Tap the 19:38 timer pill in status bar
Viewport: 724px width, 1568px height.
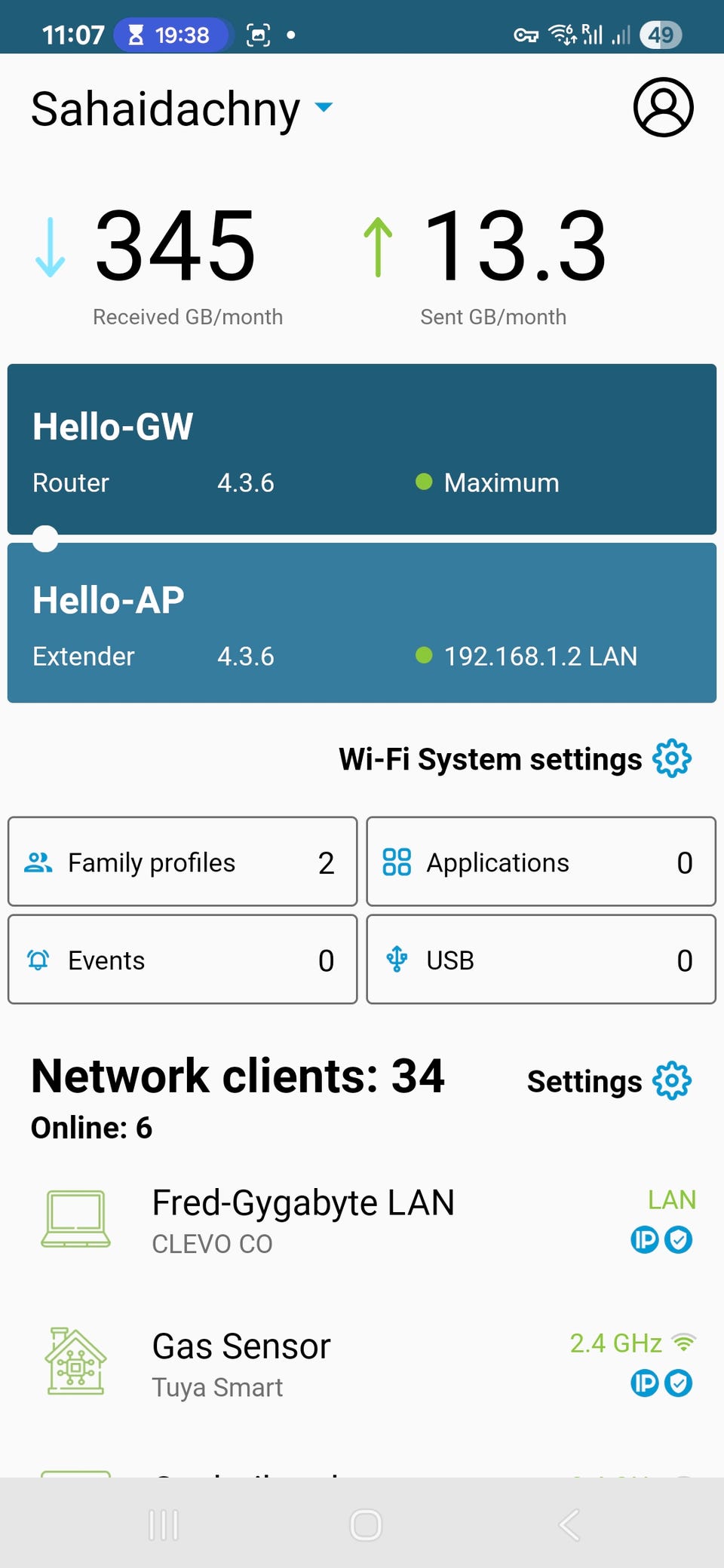[x=170, y=35]
